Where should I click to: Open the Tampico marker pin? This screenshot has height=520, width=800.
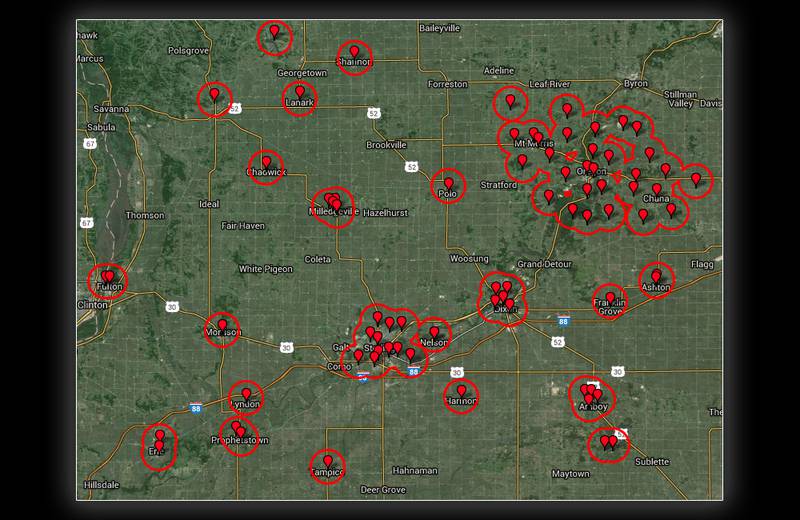[x=327, y=462]
